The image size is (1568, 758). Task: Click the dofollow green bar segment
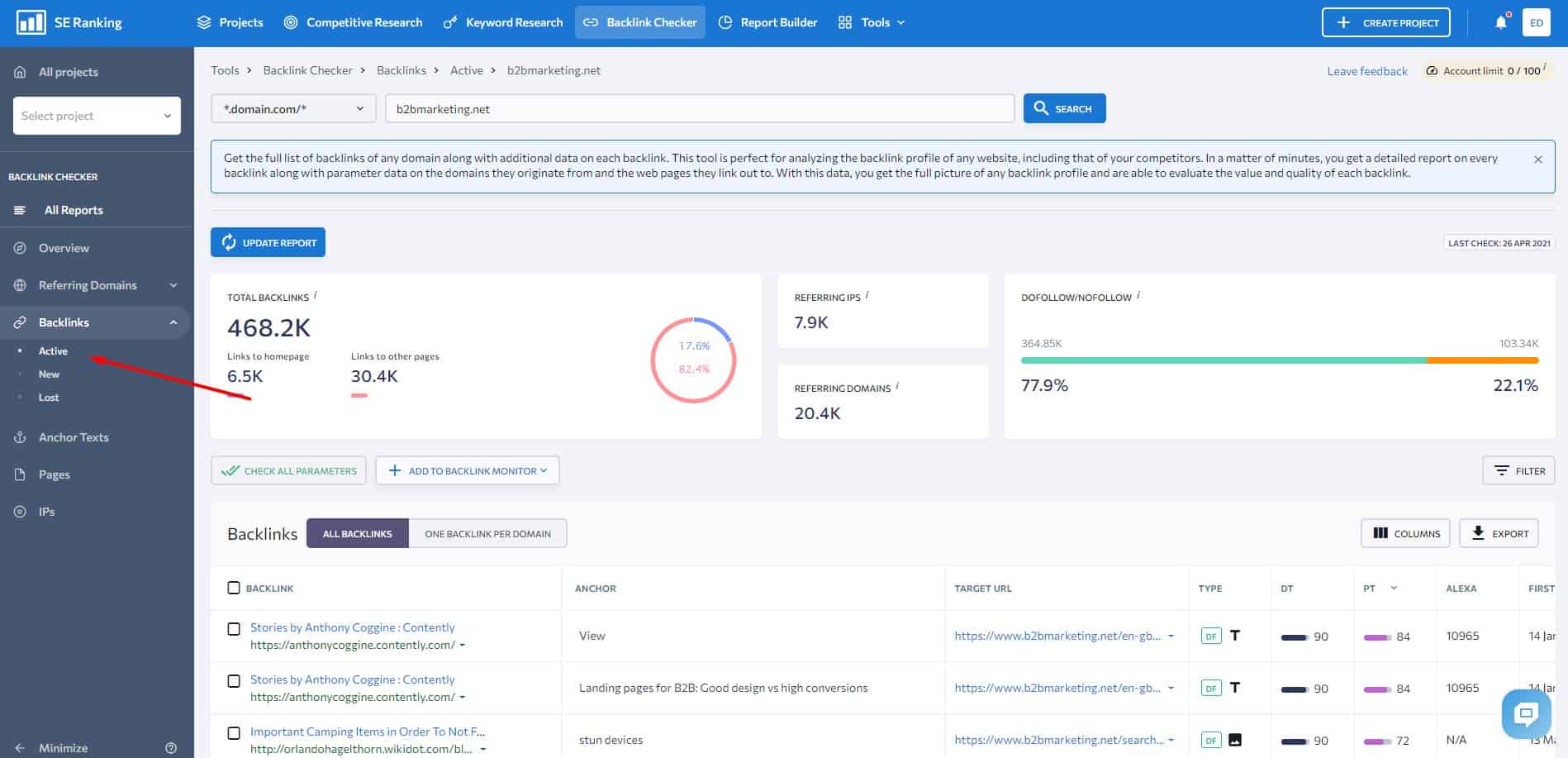point(1224,360)
